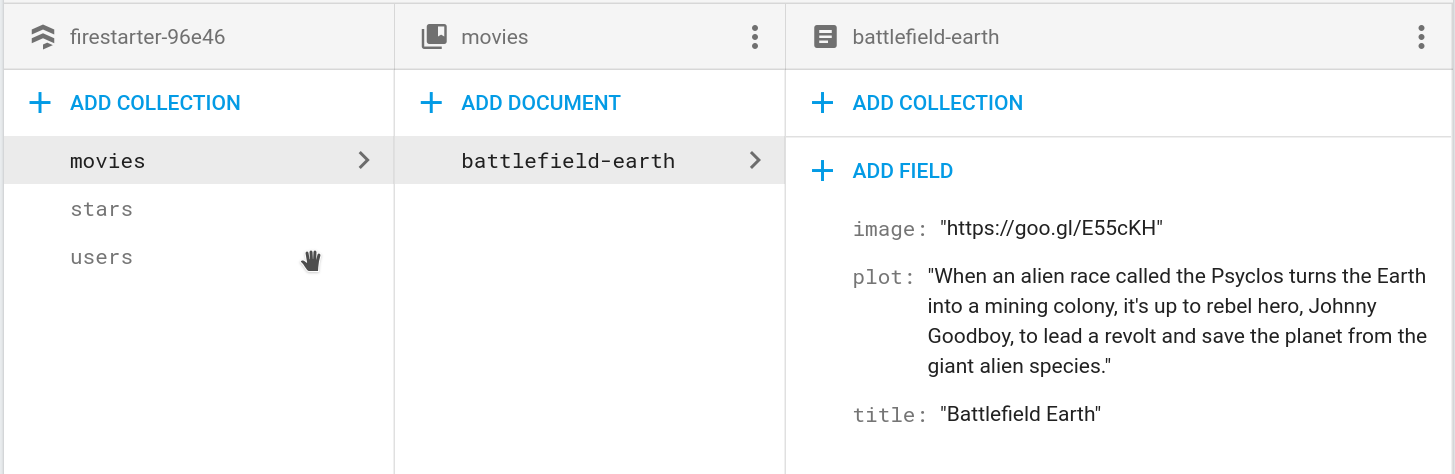This screenshot has width=1455, height=474.
Task: Click the firestarter-96e46 project name
Action: (x=147, y=38)
